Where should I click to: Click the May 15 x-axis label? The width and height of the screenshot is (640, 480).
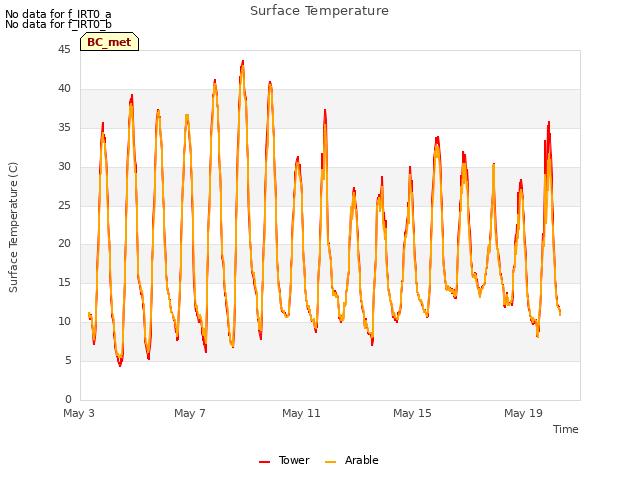(412, 413)
